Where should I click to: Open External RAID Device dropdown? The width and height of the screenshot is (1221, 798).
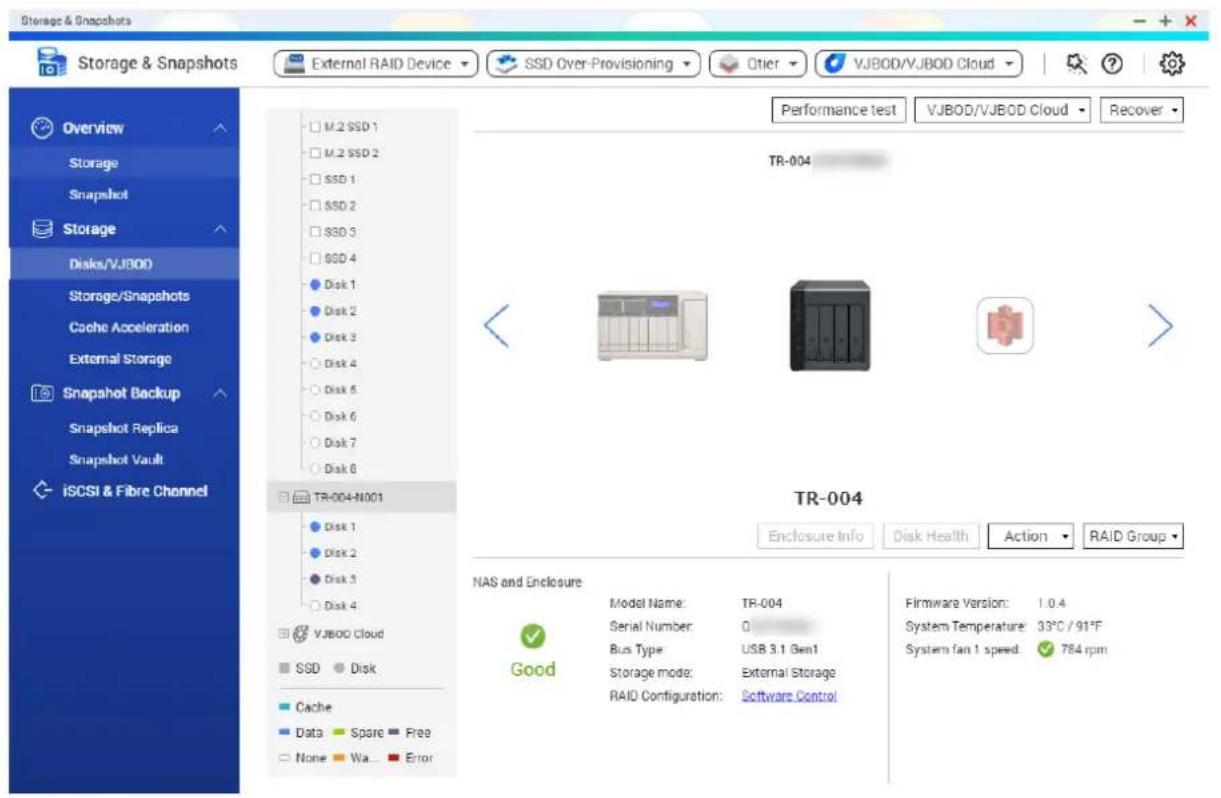click(x=376, y=64)
